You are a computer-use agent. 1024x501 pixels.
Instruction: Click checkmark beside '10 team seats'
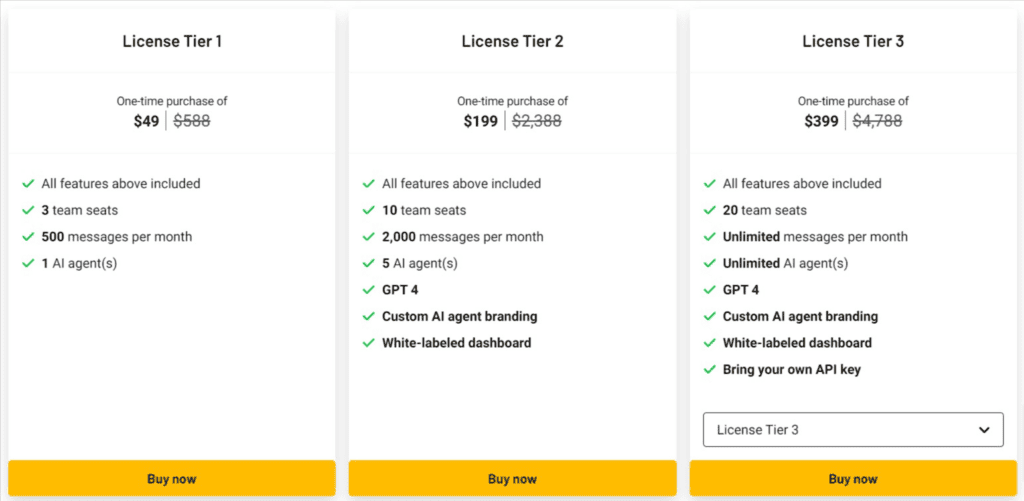(x=369, y=211)
